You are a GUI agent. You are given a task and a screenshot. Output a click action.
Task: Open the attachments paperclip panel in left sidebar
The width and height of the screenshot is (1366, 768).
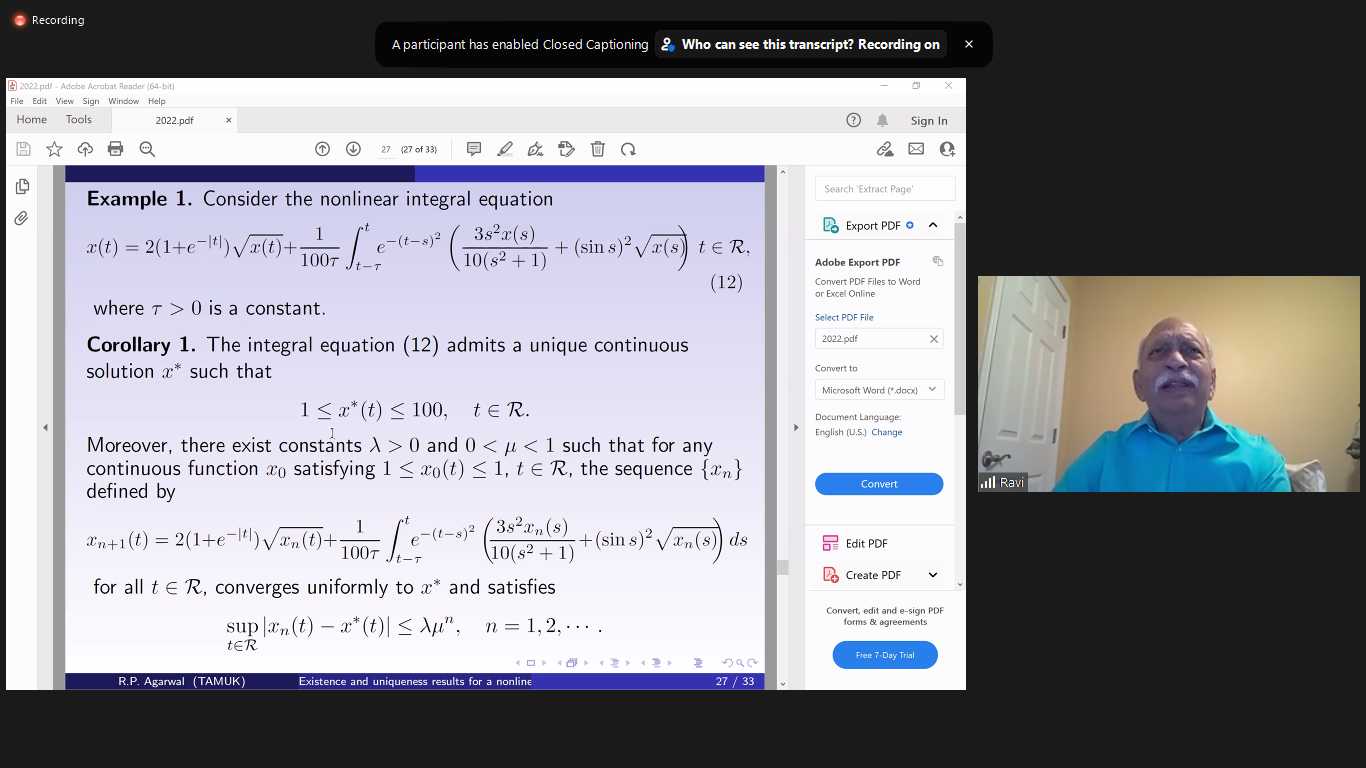tap(21, 218)
